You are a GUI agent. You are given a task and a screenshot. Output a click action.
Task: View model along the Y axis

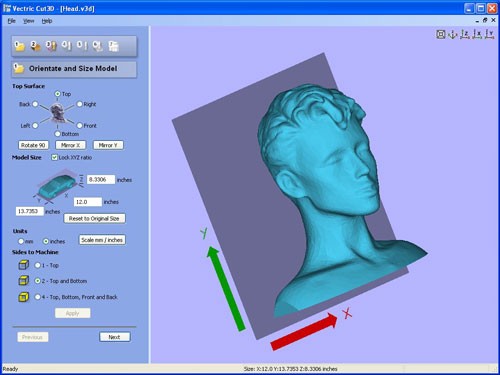(489, 34)
